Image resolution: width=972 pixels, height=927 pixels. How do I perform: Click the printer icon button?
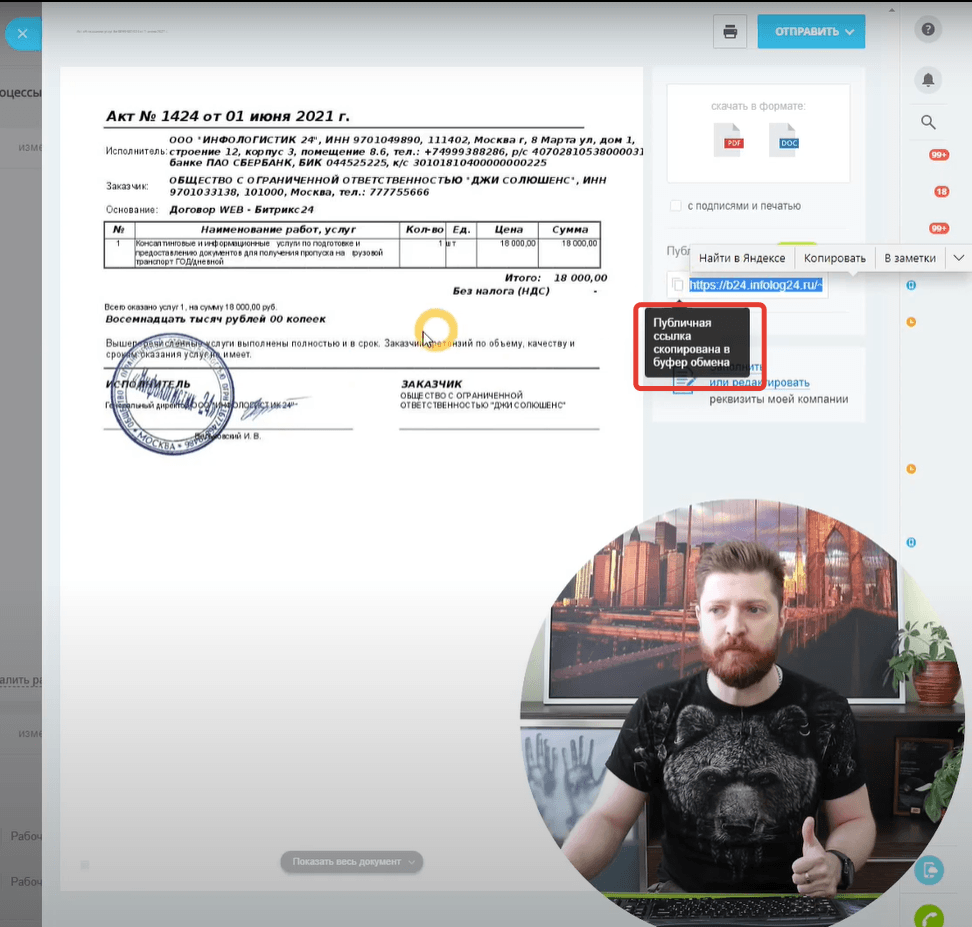(x=730, y=31)
